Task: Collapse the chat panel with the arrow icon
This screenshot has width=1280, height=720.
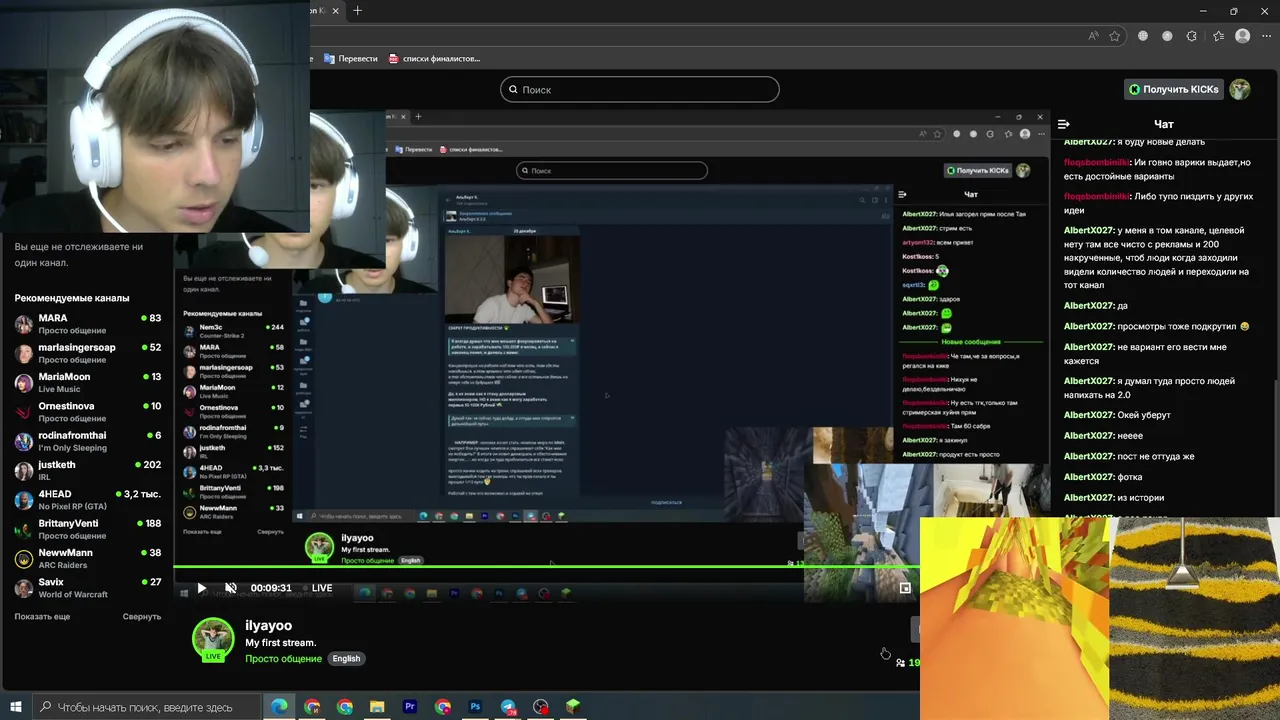Action: (x=1063, y=124)
